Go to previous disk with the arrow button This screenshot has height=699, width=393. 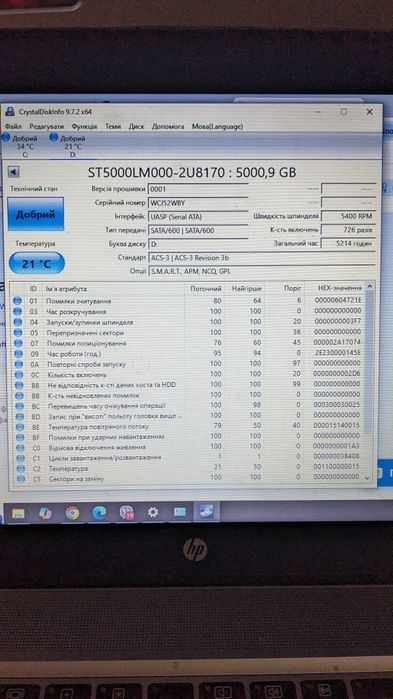pyautogui.click(x=14, y=172)
